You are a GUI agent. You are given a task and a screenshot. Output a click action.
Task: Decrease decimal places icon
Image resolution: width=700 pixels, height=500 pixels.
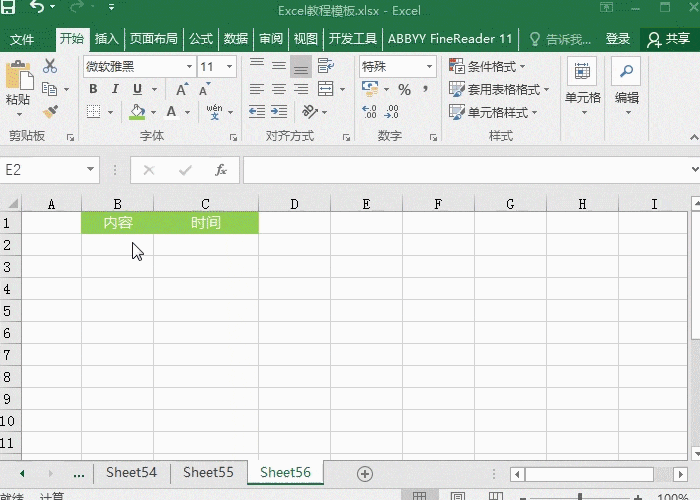pos(391,112)
